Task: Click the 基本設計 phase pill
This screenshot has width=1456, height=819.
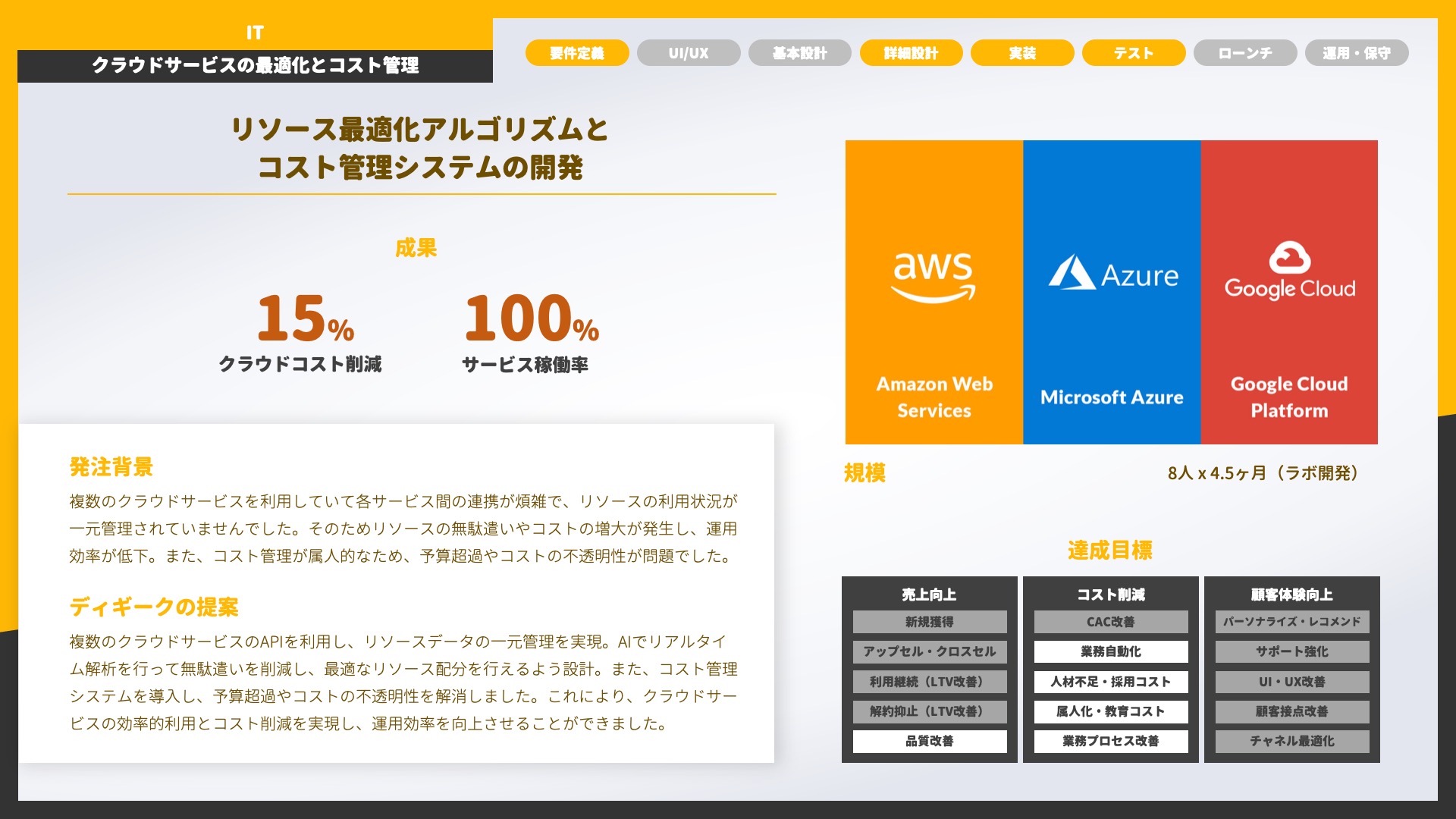Action: tap(799, 53)
